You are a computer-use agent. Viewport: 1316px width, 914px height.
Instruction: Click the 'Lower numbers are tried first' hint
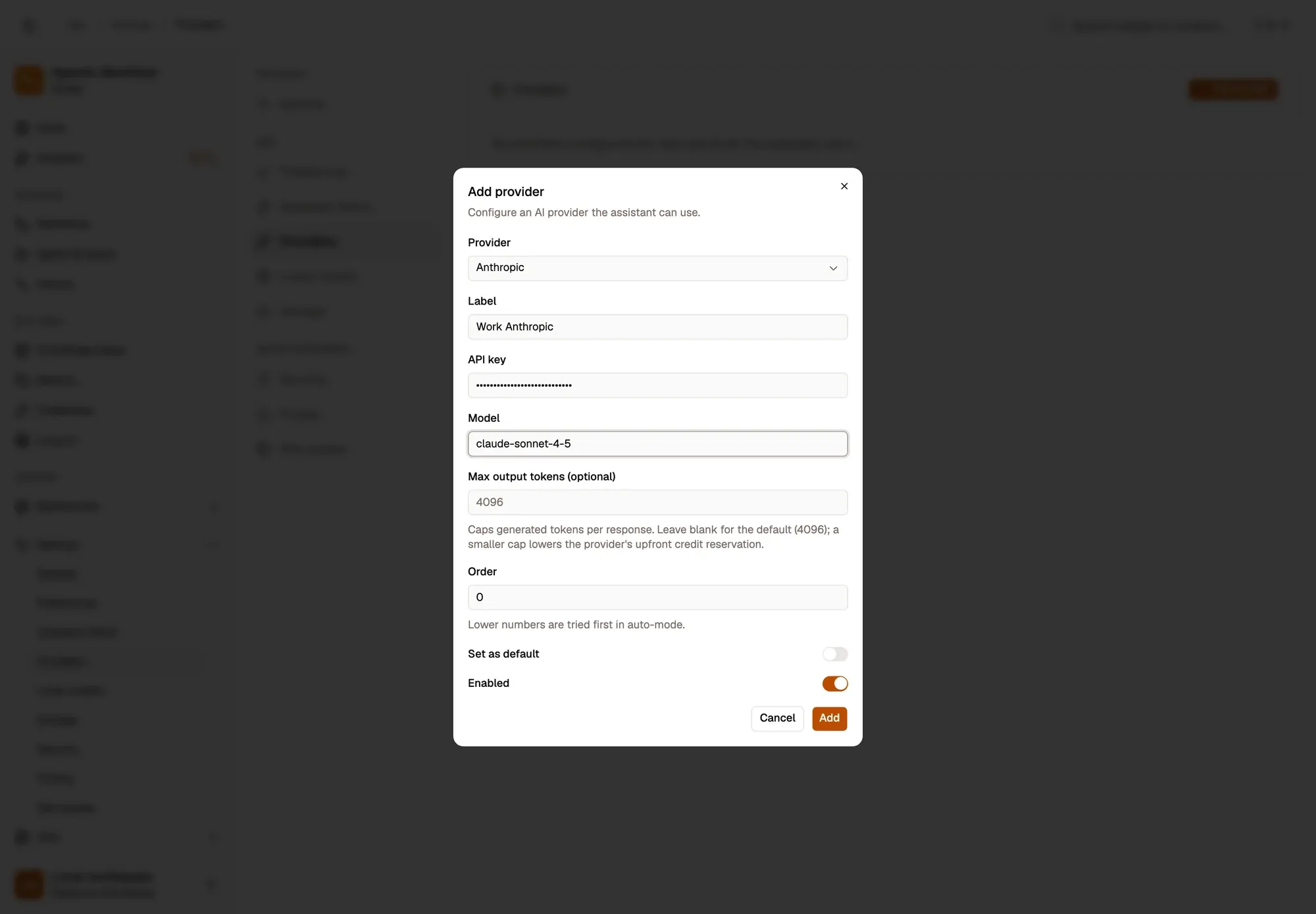coord(576,624)
